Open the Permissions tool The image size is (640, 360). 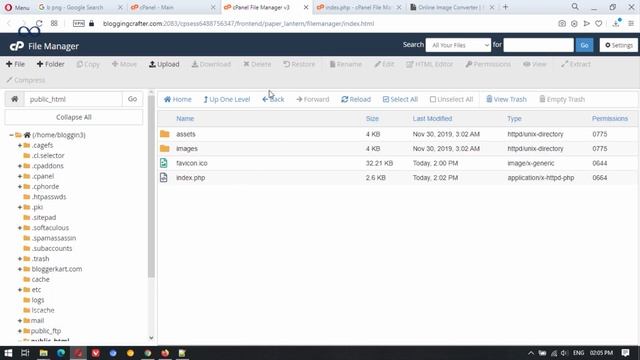click(x=488, y=64)
